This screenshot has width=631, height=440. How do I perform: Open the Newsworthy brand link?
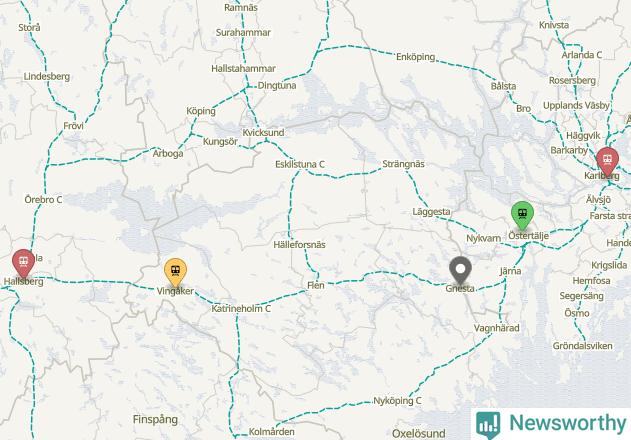coord(568,423)
